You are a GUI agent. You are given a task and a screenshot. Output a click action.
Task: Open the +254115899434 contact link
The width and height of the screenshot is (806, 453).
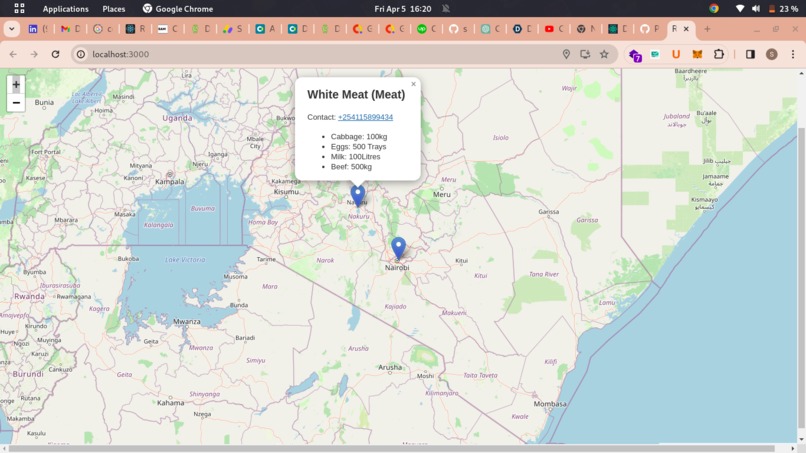tap(365, 117)
